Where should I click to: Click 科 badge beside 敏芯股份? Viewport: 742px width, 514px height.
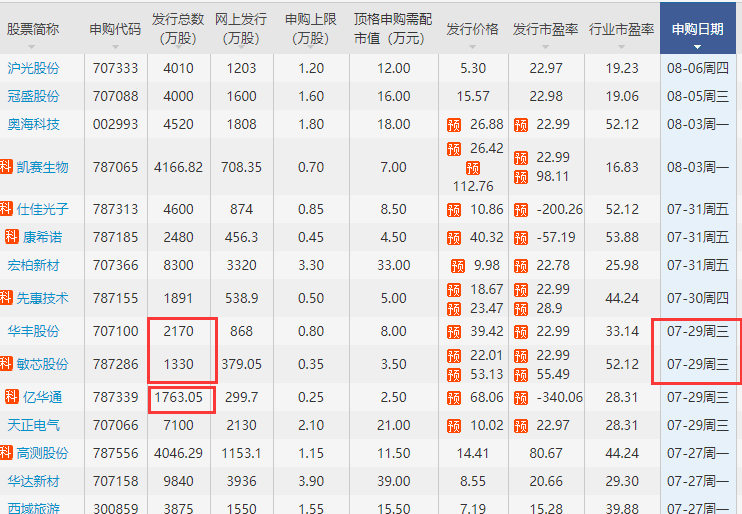click(6, 363)
